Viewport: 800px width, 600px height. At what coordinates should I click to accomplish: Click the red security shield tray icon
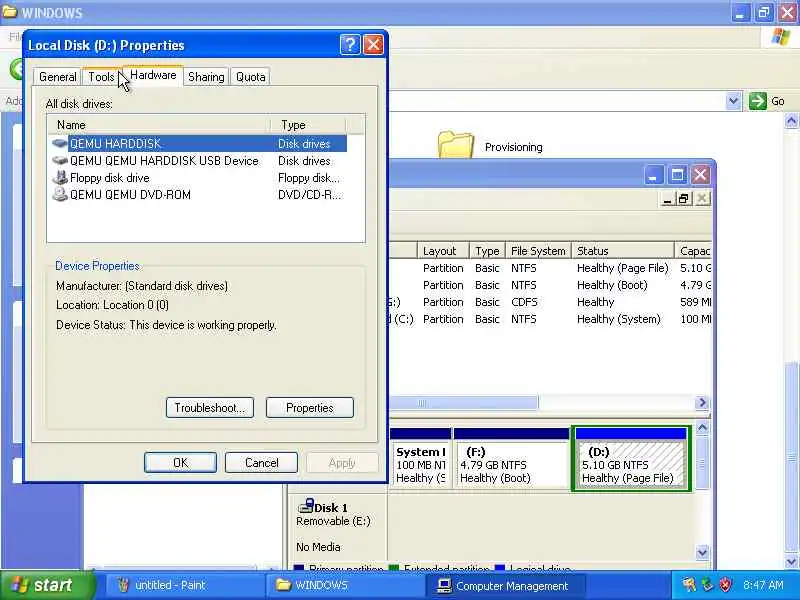(x=725, y=584)
